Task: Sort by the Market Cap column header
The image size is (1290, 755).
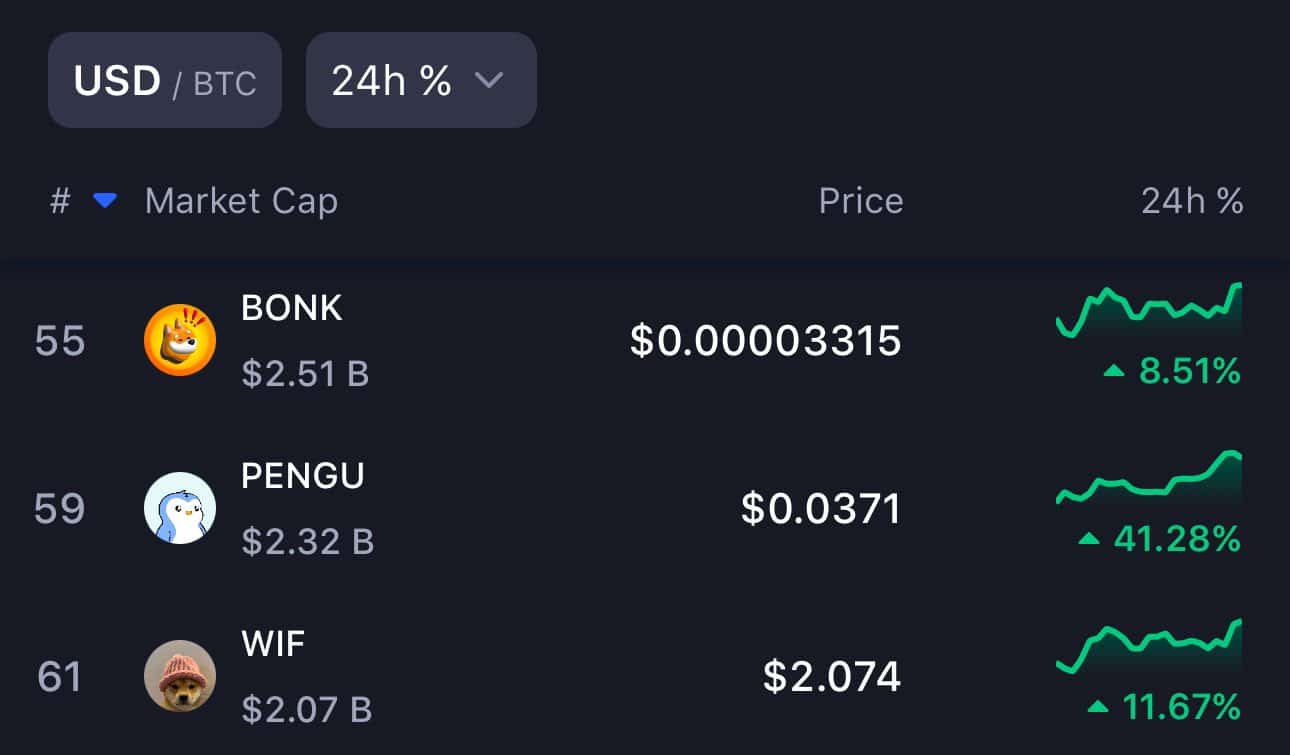Action: click(x=241, y=201)
